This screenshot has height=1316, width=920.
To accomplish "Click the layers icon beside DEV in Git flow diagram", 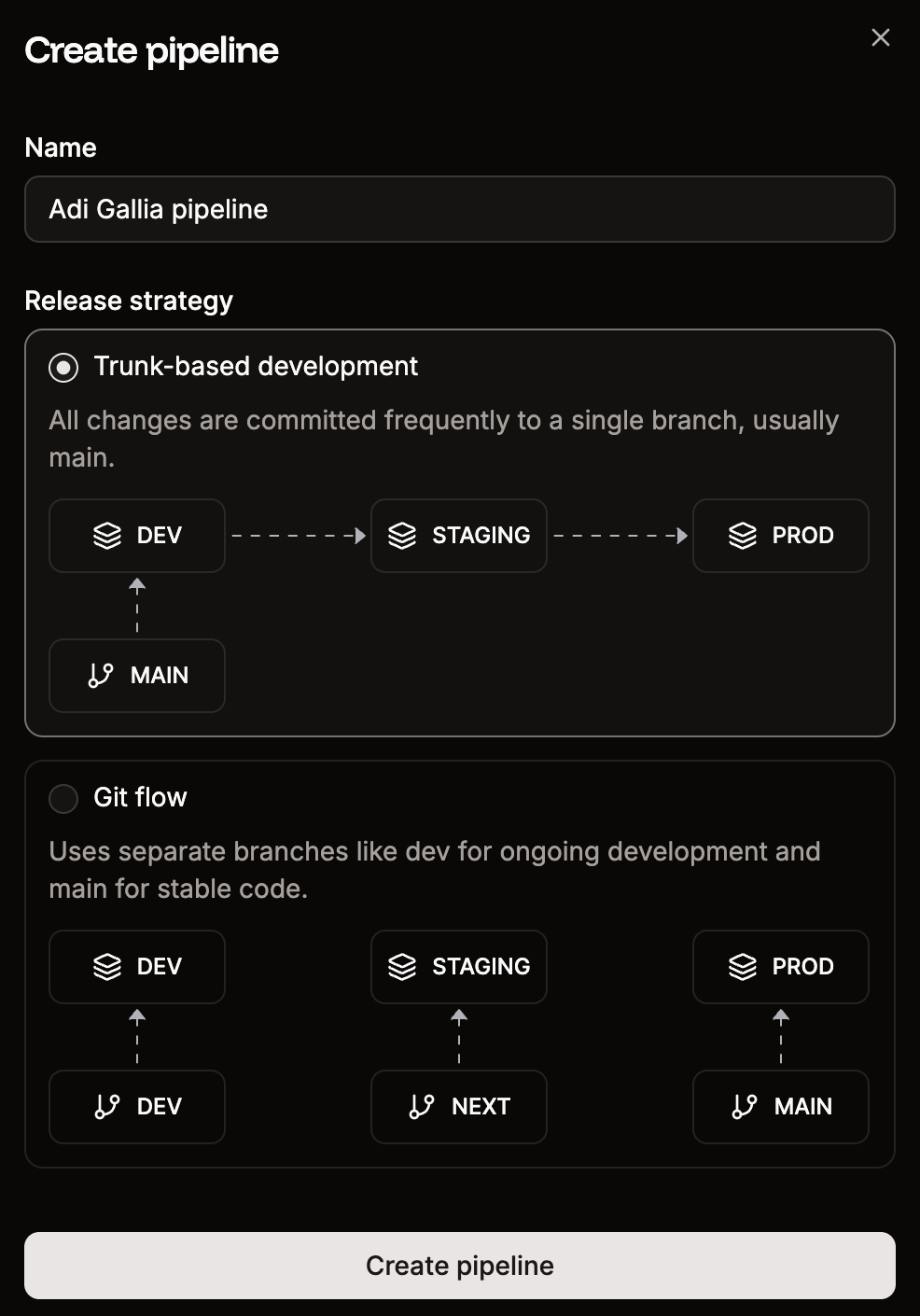I will point(107,966).
